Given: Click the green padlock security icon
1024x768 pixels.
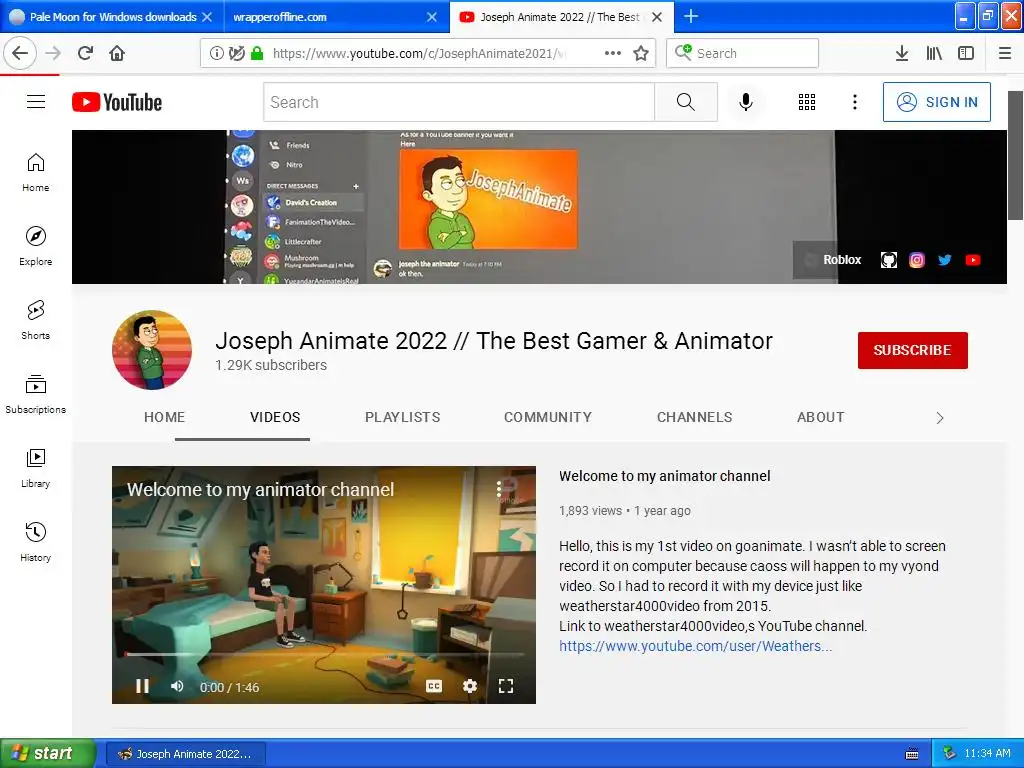Looking at the screenshot, I should (x=257, y=53).
